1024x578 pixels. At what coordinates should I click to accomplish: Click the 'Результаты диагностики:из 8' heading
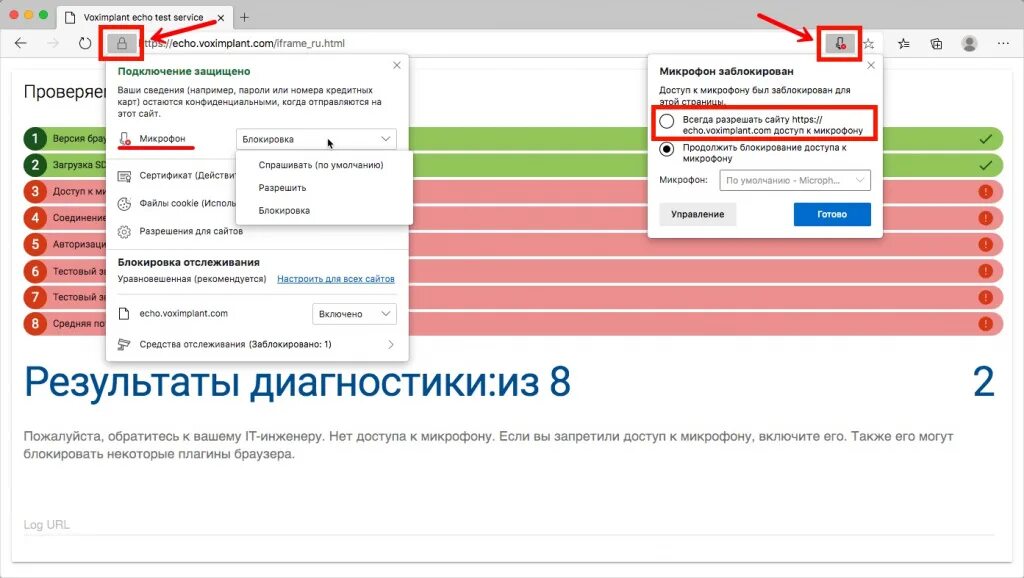[x=297, y=382]
